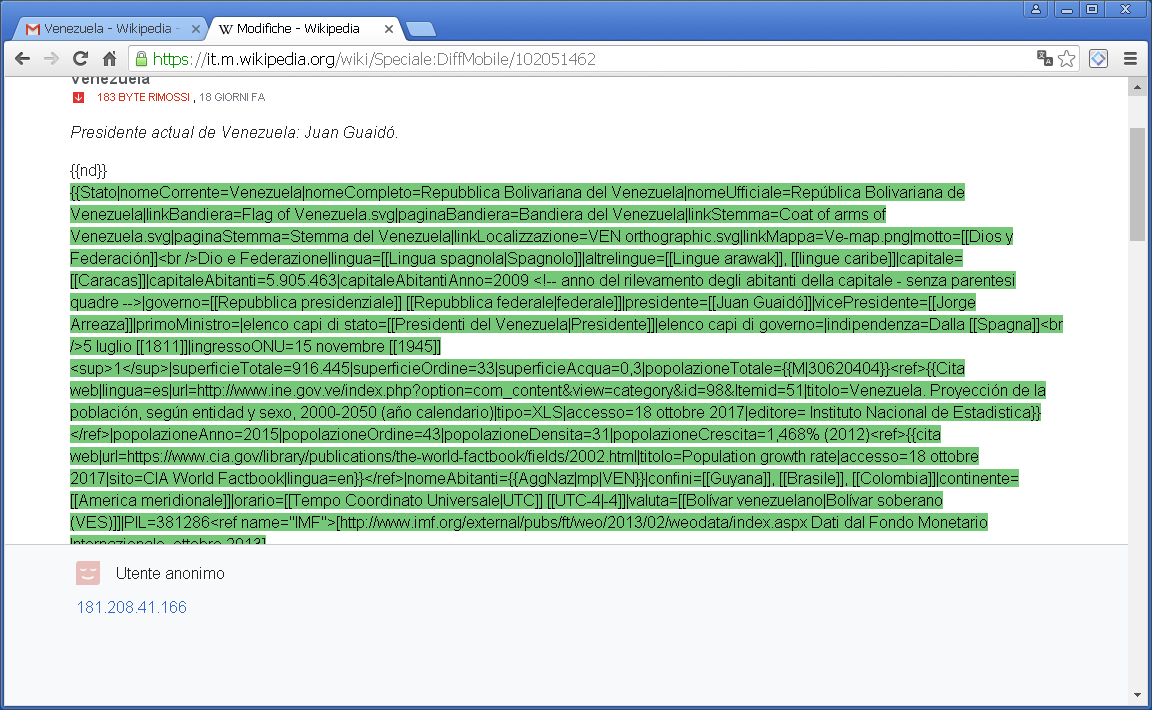Close the Venezuela - Wikipedia tab
Screen dimensions: 1152x710
click(196, 28)
